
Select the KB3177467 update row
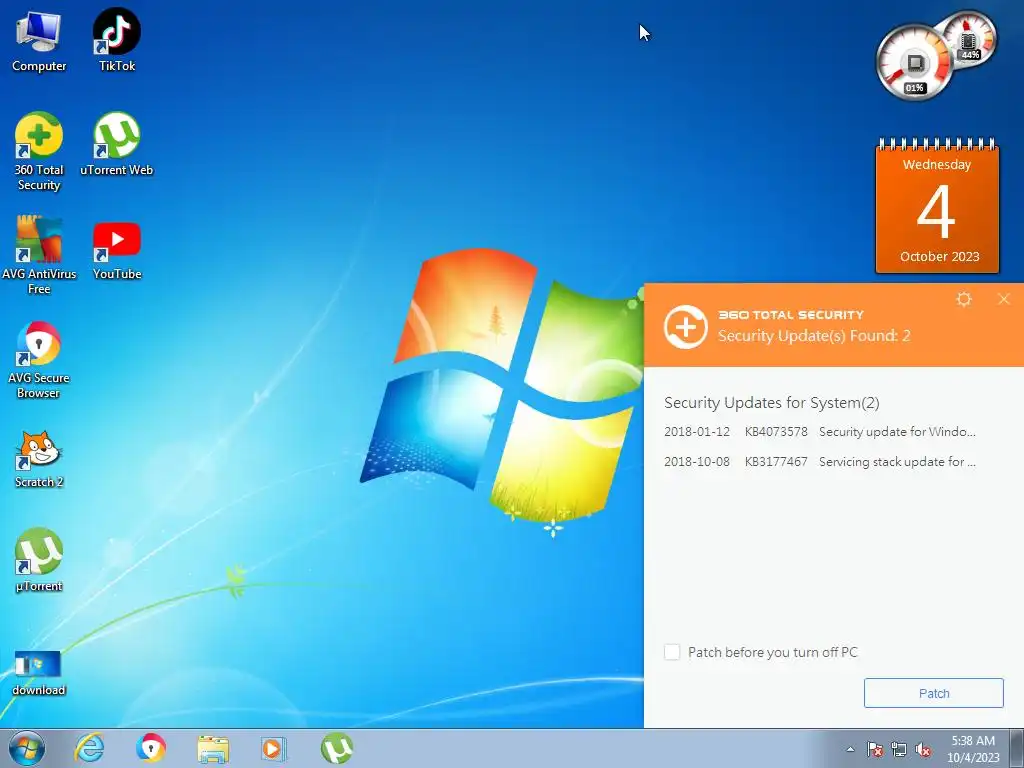point(820,462)
